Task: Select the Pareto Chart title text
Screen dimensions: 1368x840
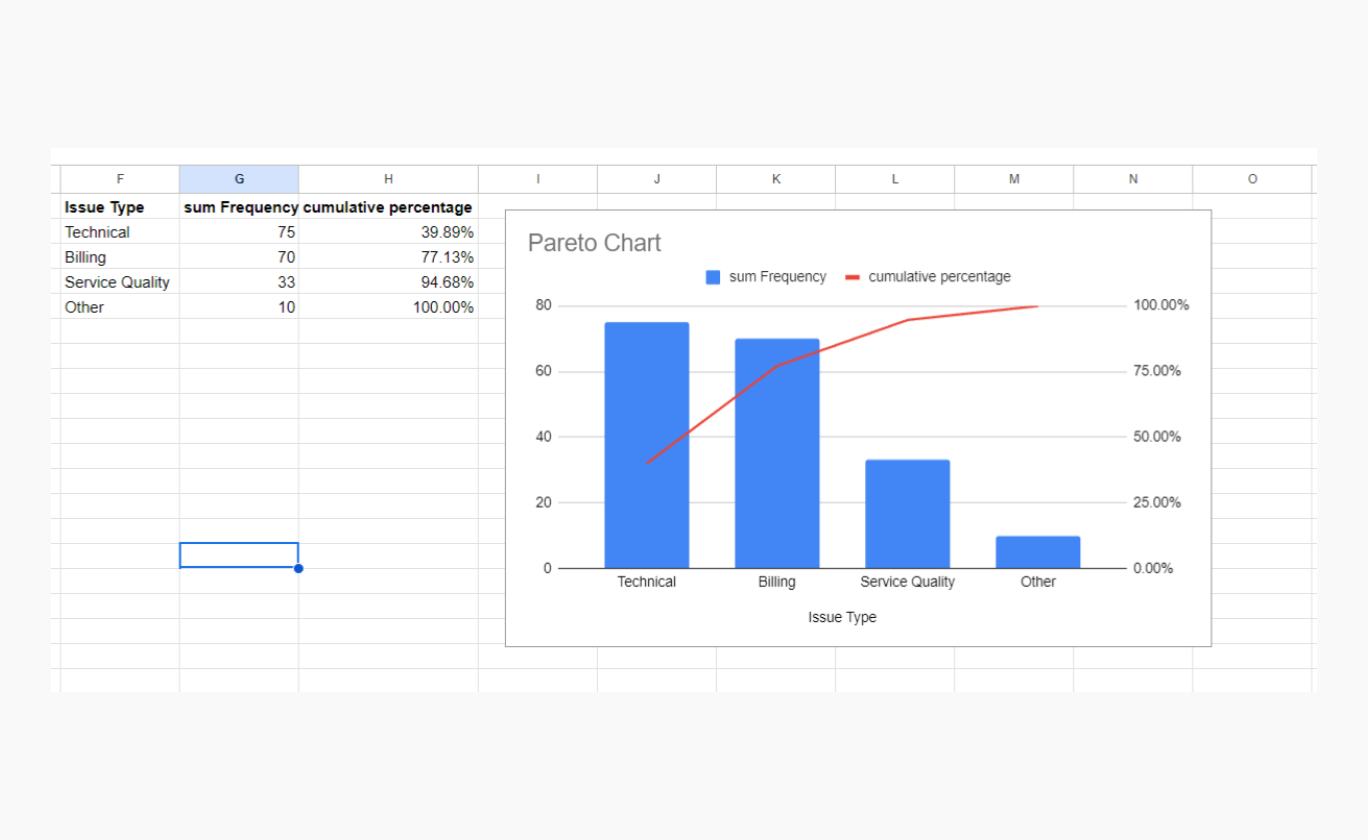Action: click(594, 243)
